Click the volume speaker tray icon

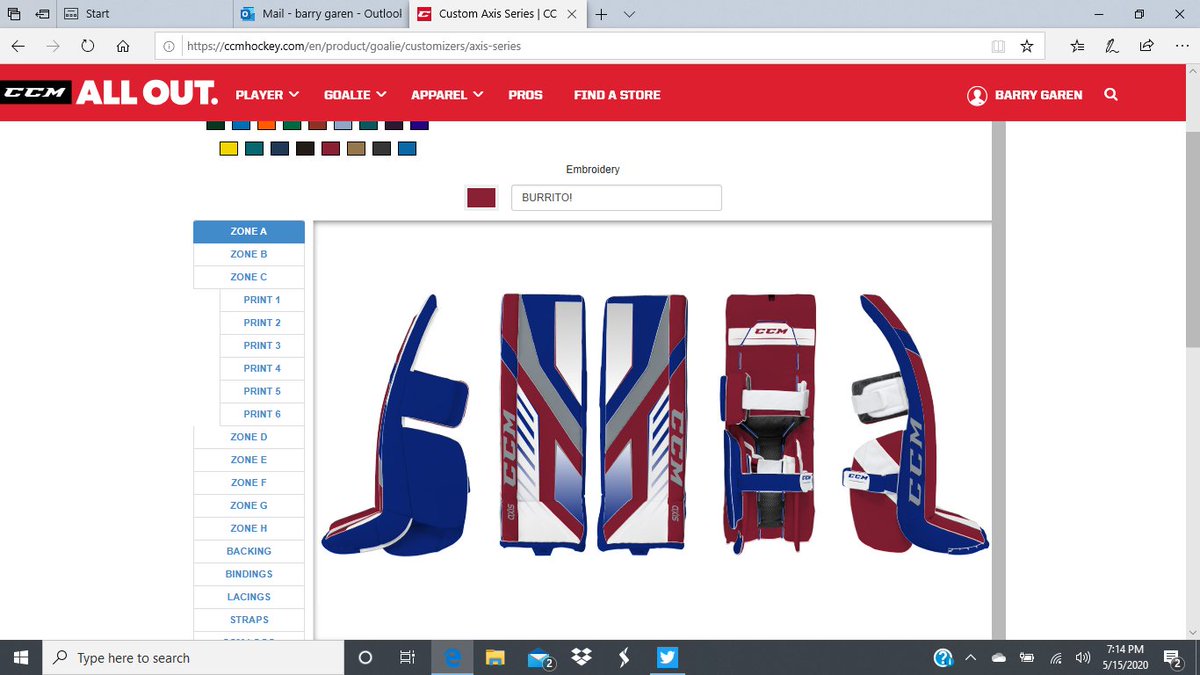pos(1082,658)
